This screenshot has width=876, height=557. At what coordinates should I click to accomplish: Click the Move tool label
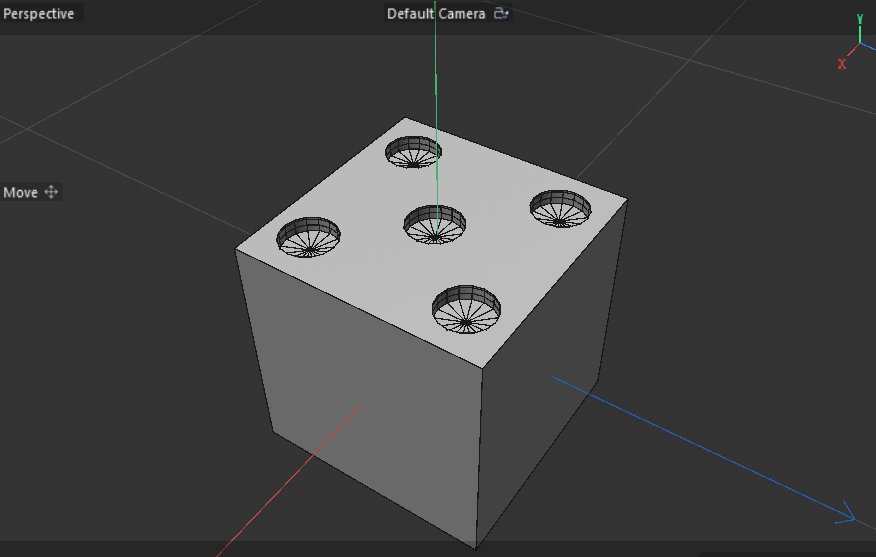[x=20, y=192]
